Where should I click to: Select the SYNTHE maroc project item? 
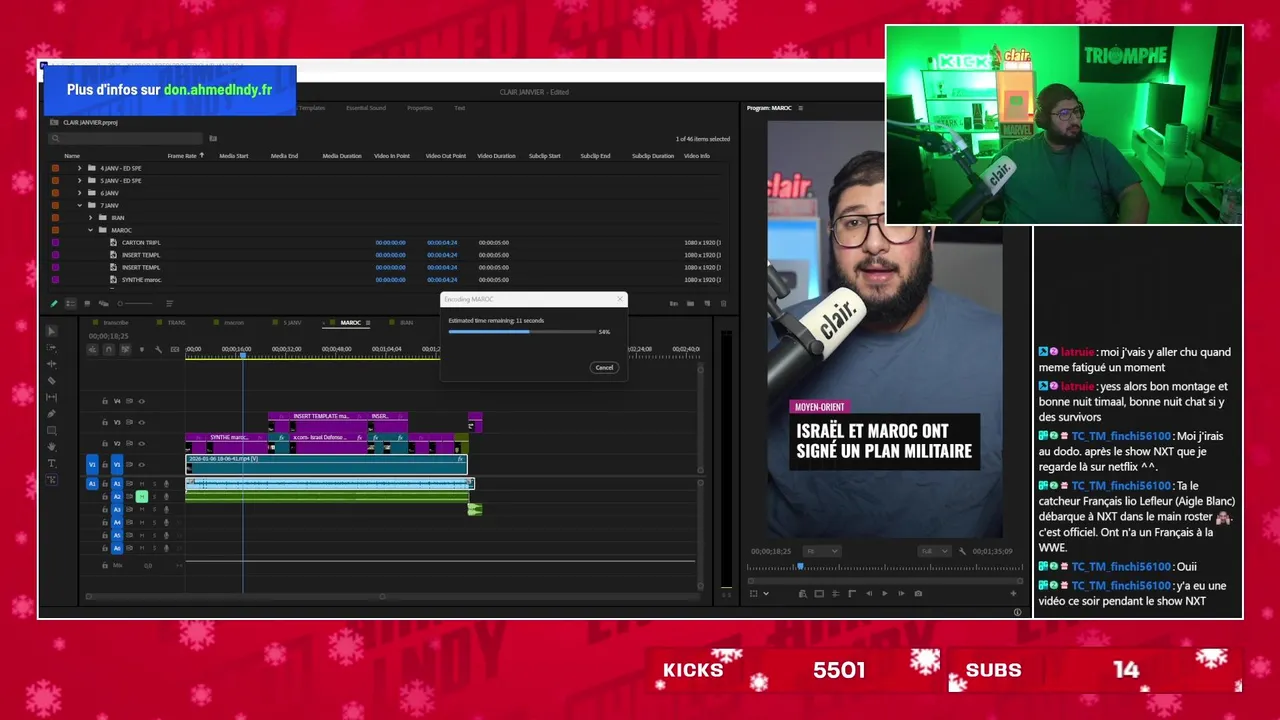[141, 279]
